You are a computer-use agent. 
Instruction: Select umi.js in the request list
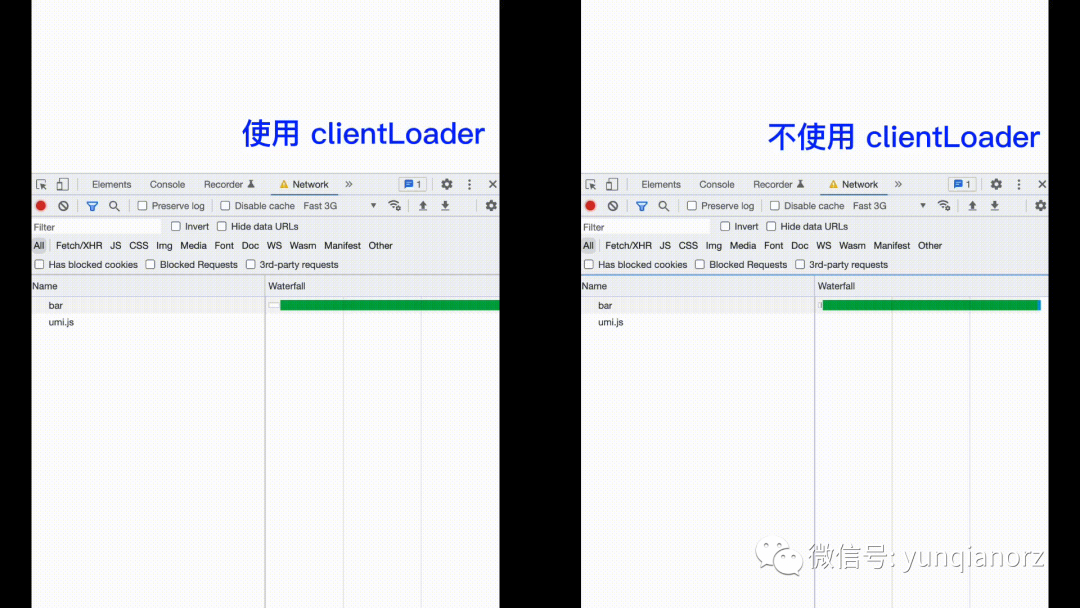(61, 322)
